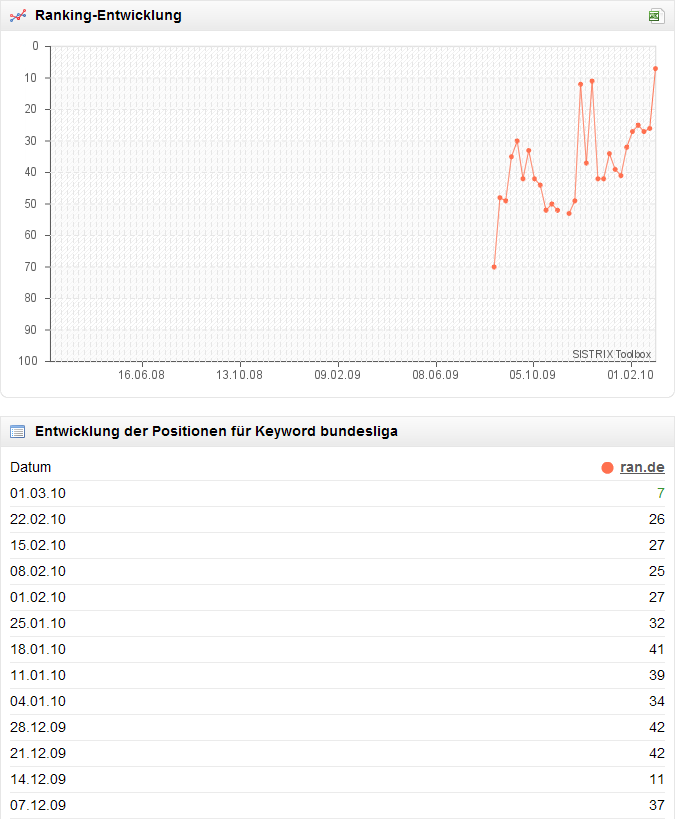Select the first chart data point at position 70

point(494,267)
